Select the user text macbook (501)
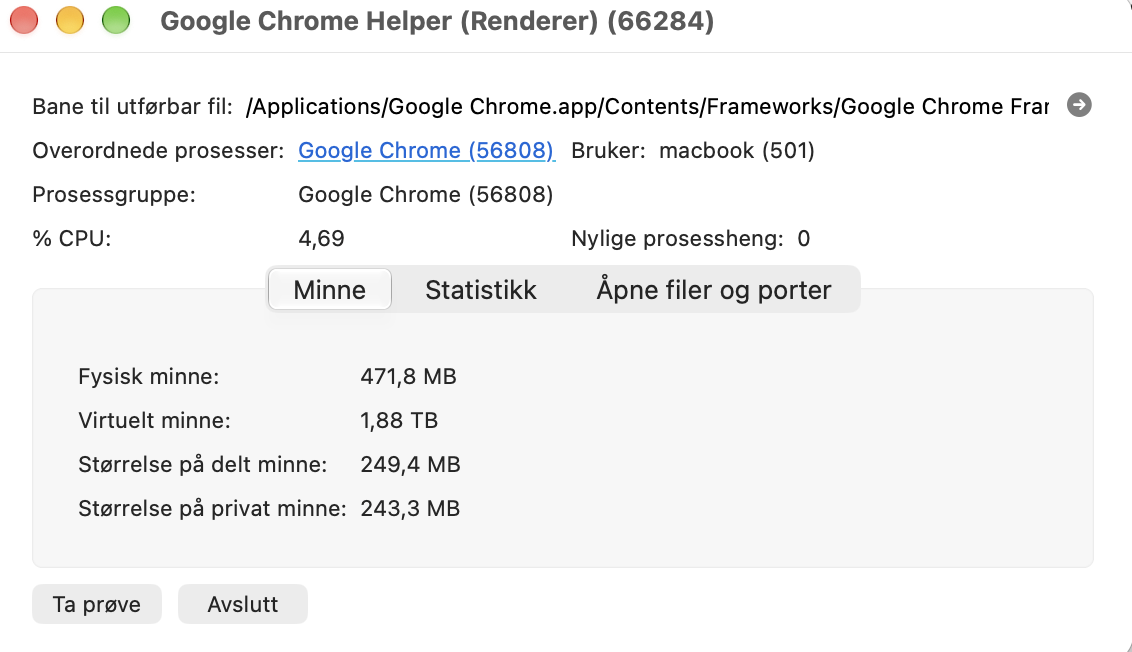The height and width of the screenshot is (652, 1132). pos(737,150)
